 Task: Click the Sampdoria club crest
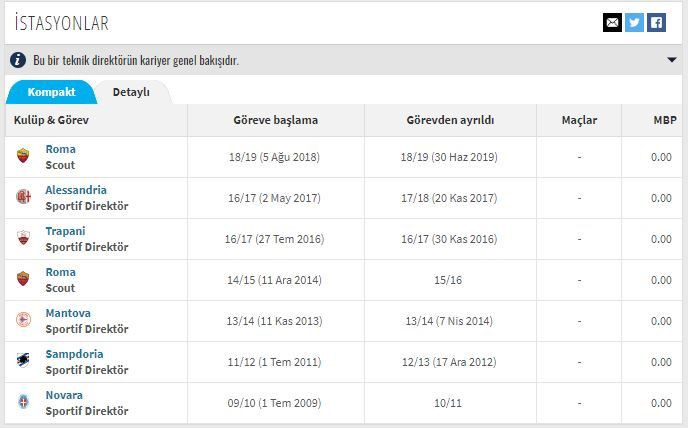click(x=23, y=360)
